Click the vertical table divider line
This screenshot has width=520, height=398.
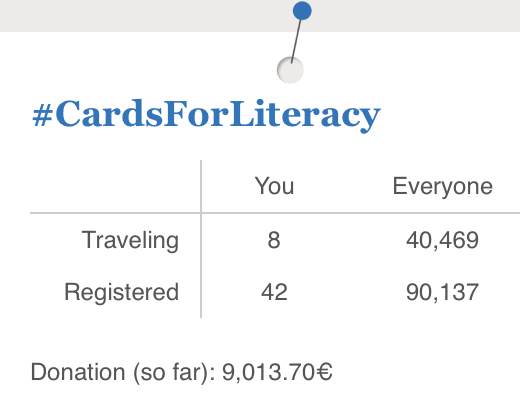point(201,239)
